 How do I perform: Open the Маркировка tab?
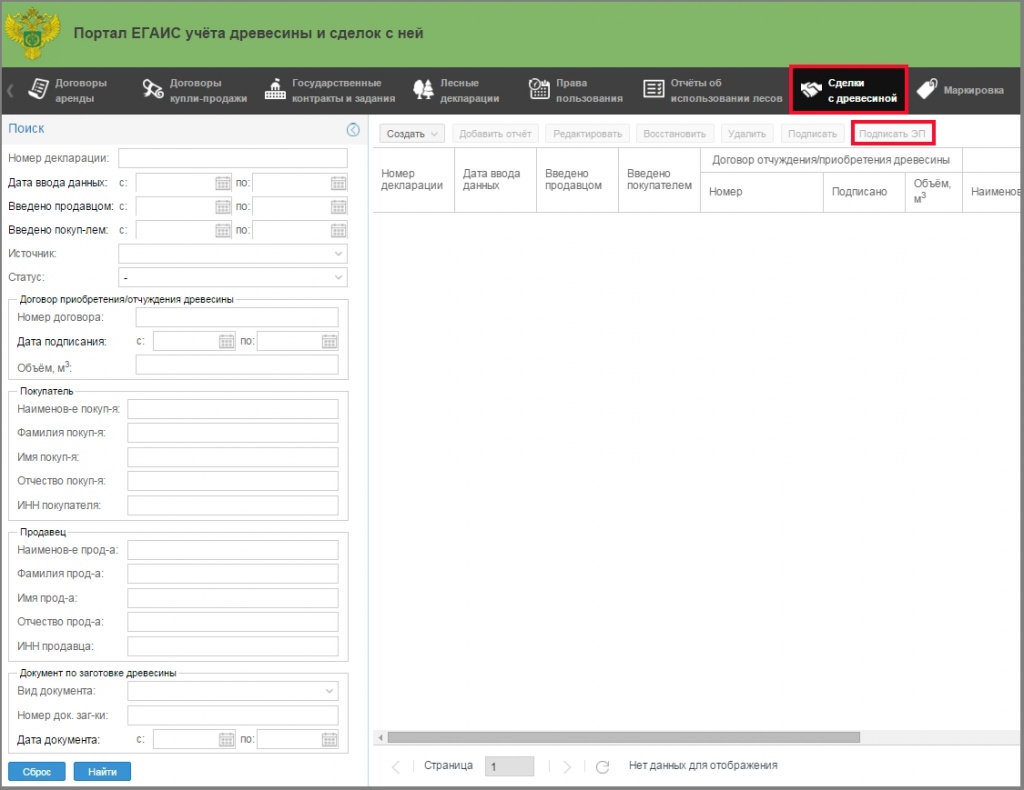pyautogui.click(x=960, y=90)
